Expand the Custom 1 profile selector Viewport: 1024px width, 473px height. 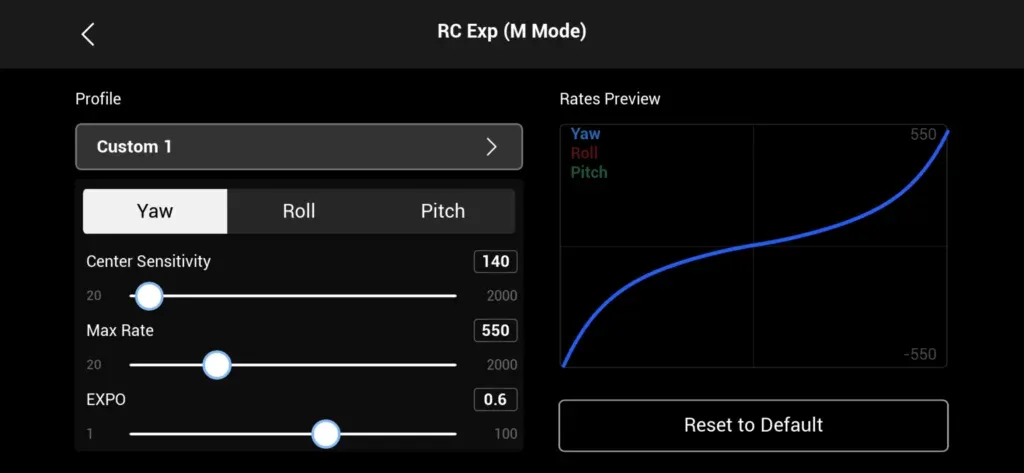click(x=298, y=147)
